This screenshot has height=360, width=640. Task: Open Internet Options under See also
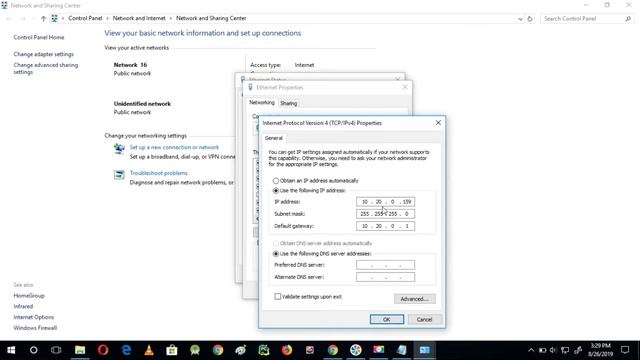(33, 317)
